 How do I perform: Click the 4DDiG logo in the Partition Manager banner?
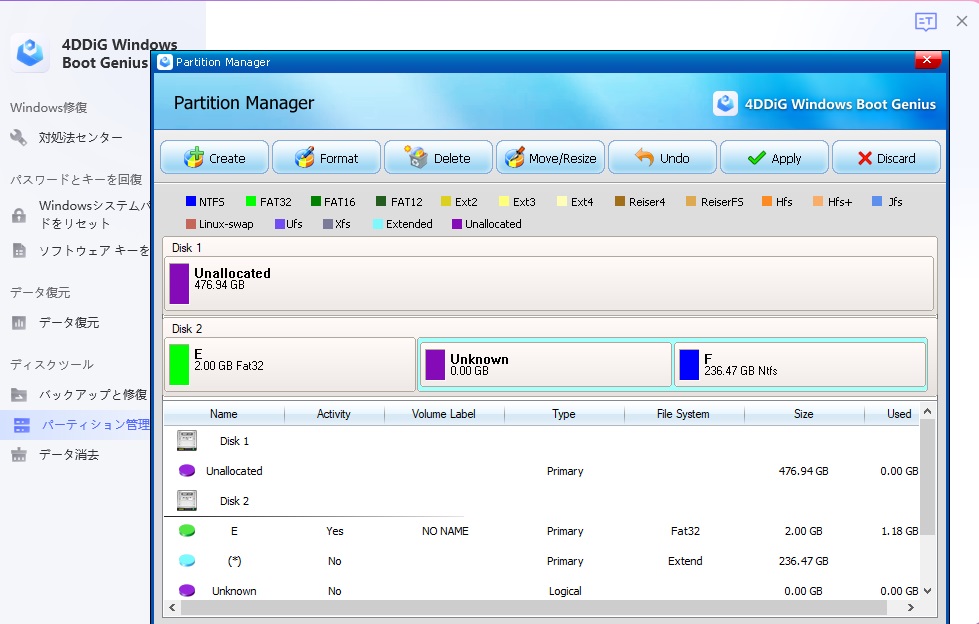726,104
